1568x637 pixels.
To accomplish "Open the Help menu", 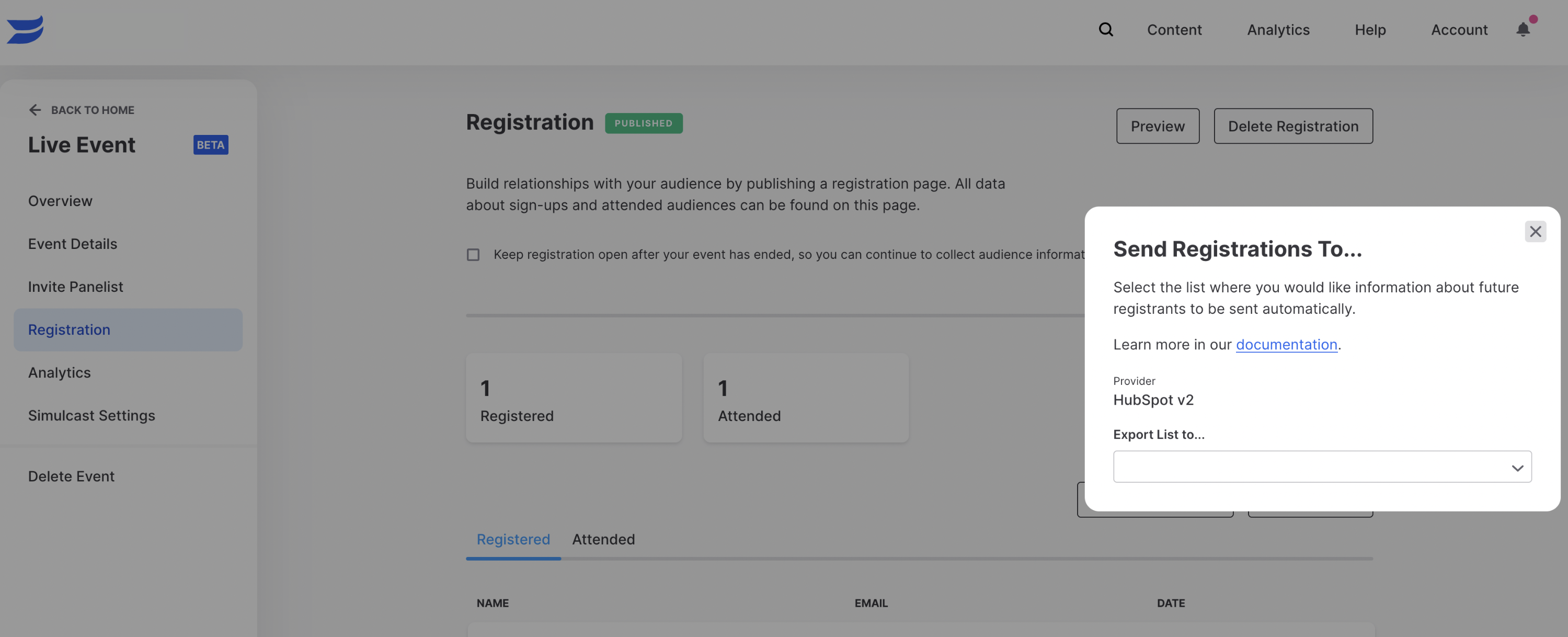I will [x=1370, y=29].
